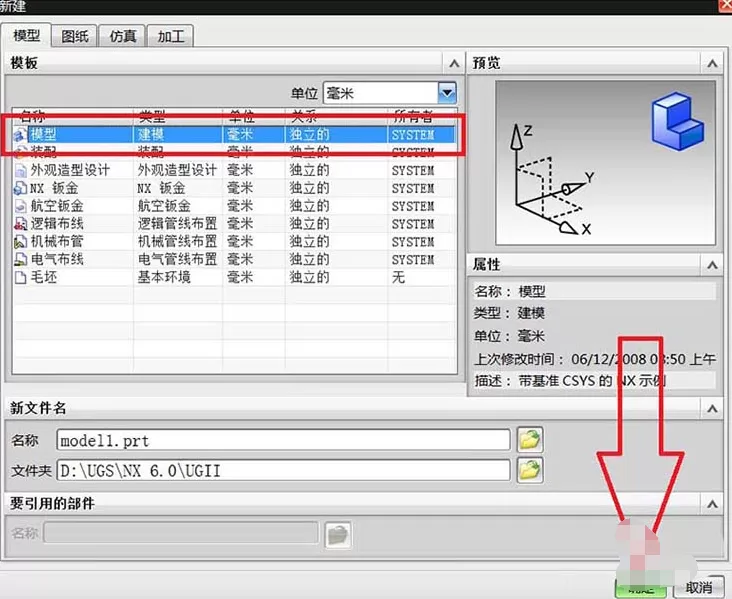Click the D:\UGS\NX 6.0\UGII folder field
Screen dimensions: 732x599
pyautogui.click(x=283, y=470)
